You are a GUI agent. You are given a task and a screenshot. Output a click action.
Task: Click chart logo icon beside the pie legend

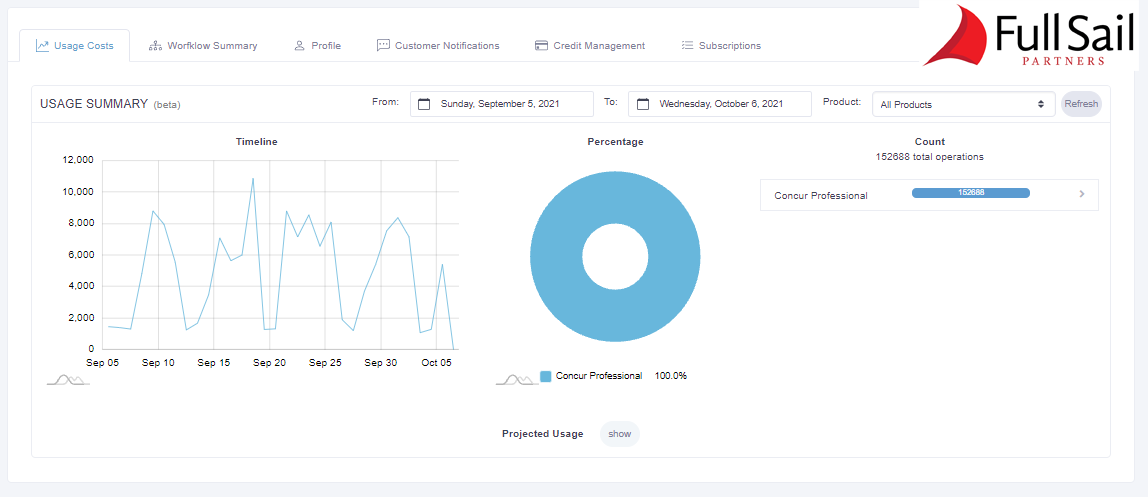click(516, 380)
